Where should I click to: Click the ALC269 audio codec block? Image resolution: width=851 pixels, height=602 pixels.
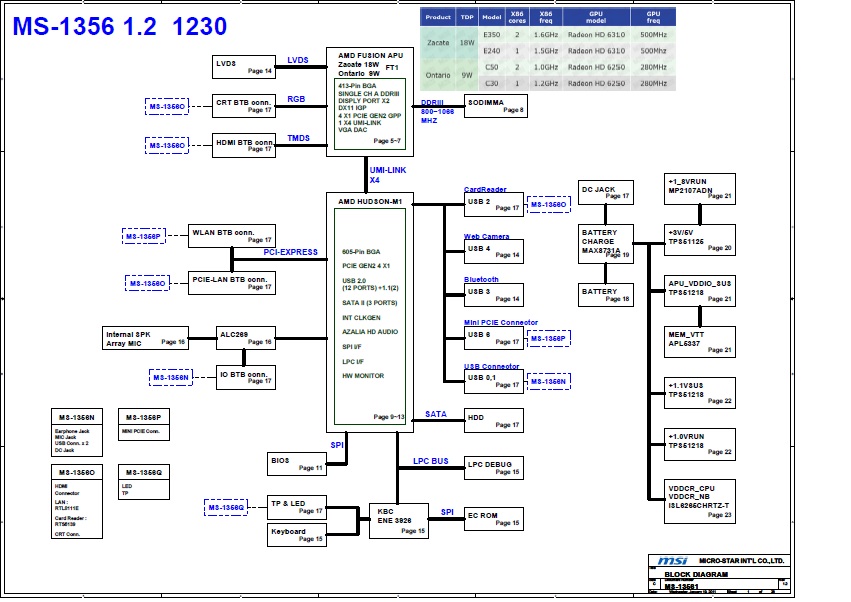click(245, 338)
